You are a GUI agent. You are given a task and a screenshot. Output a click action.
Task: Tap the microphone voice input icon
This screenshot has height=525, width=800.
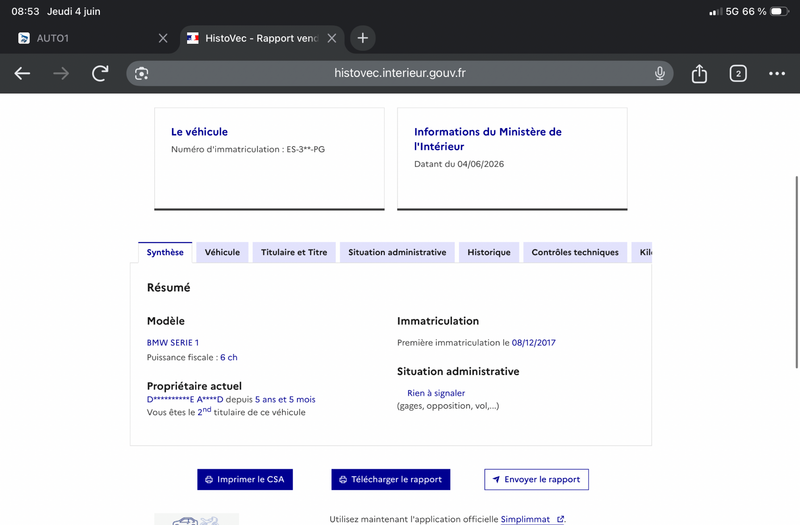660,73
